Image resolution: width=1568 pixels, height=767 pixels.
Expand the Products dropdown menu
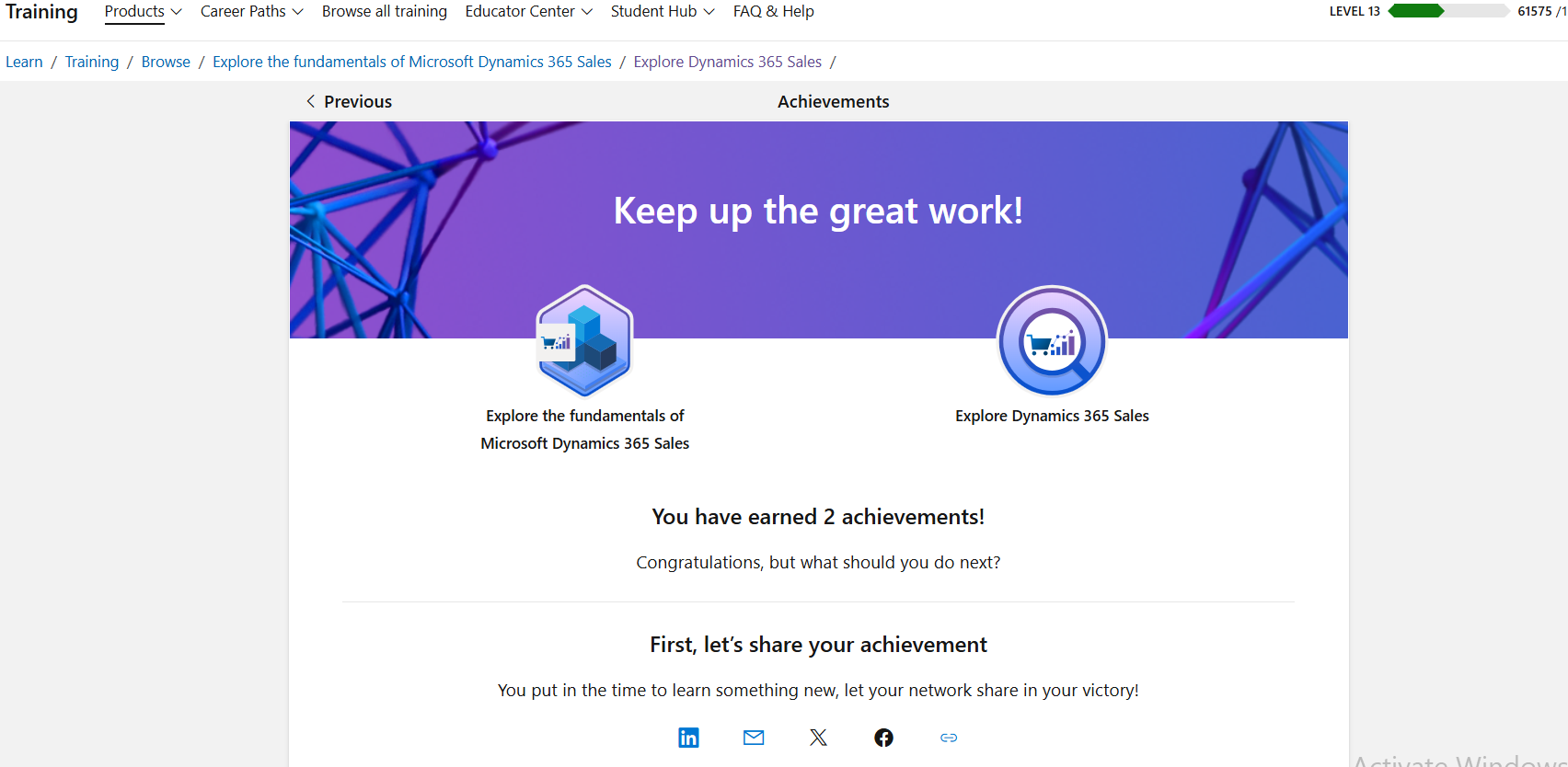coord(143,12)
